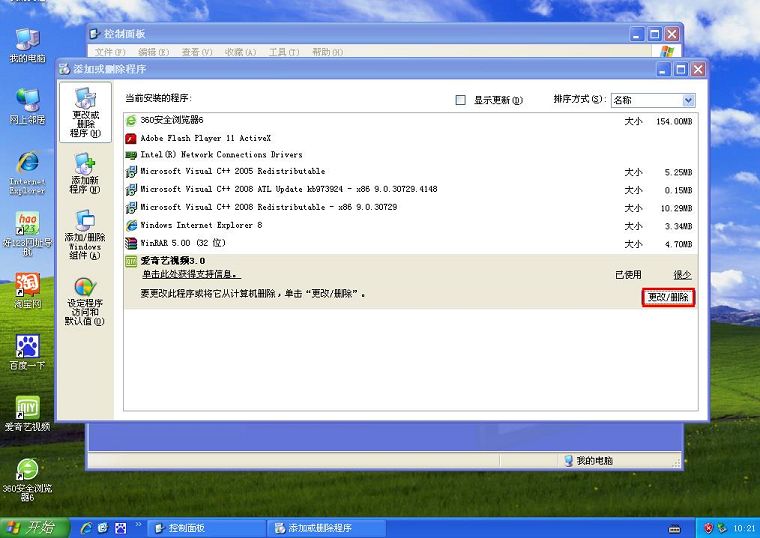Switch to 控制面板 taskbar button

pos(206,528)
